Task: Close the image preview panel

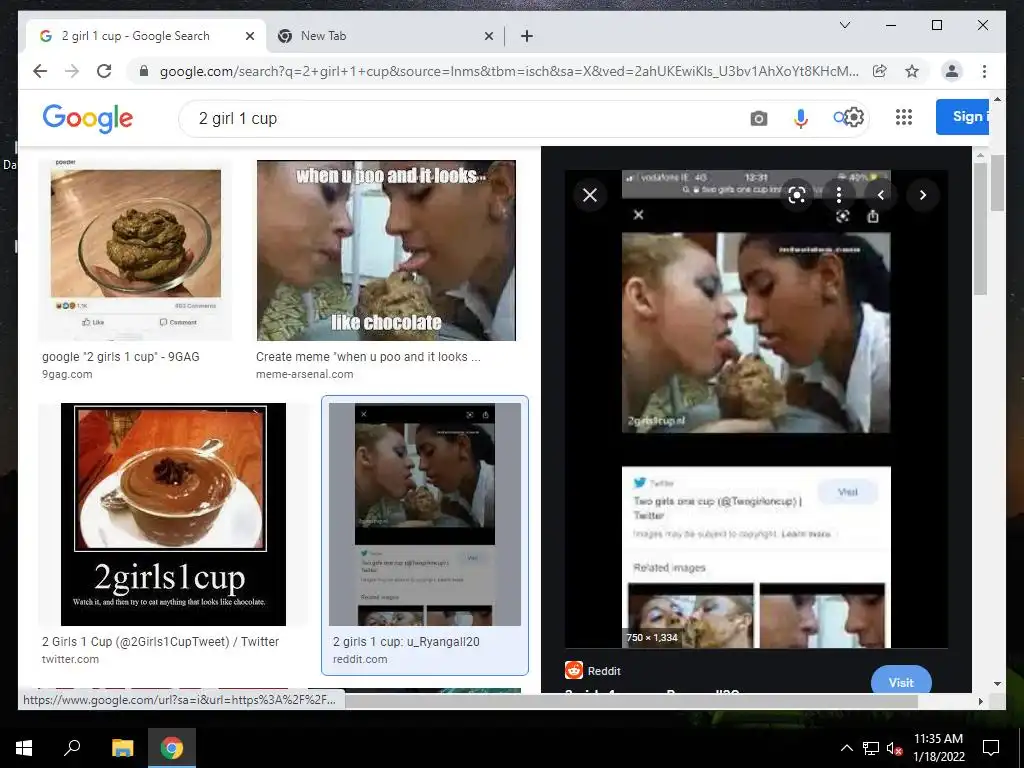Action: tap(590, 195)
